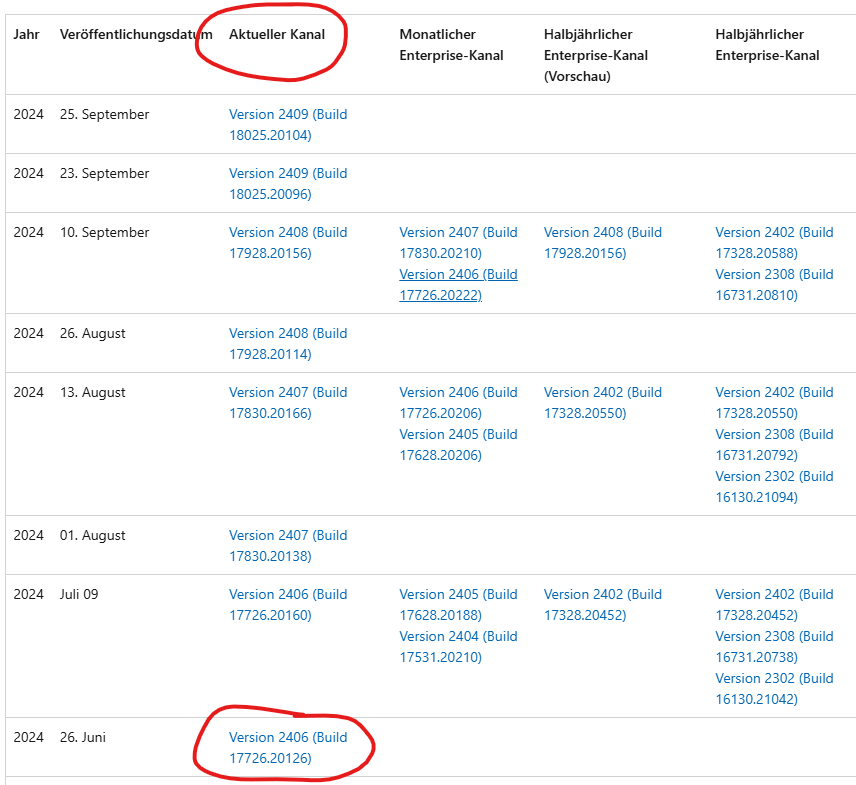Open Version 2405 Build 17628.20206 link
Screen dimensions: 856x785
pos(458,444)
